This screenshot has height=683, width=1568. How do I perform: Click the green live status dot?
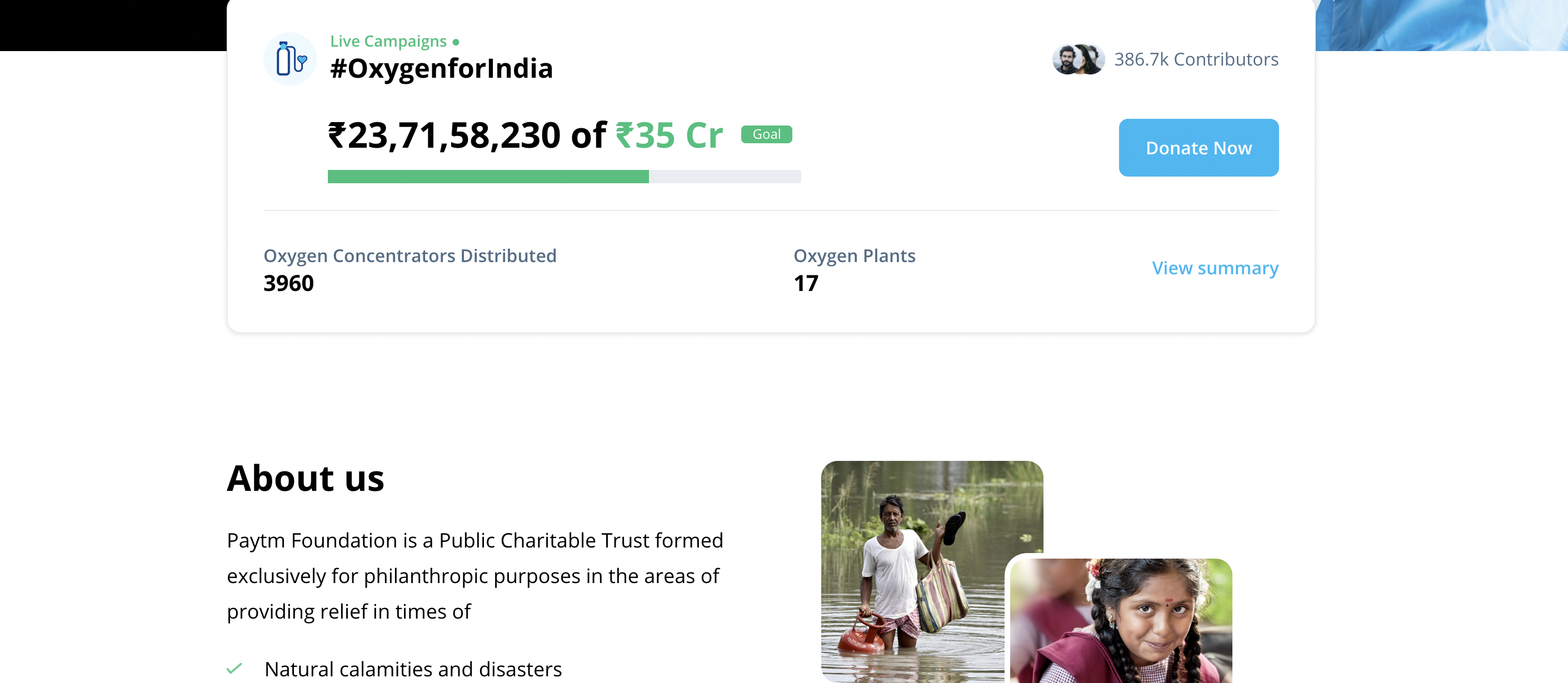click(456, 42)
